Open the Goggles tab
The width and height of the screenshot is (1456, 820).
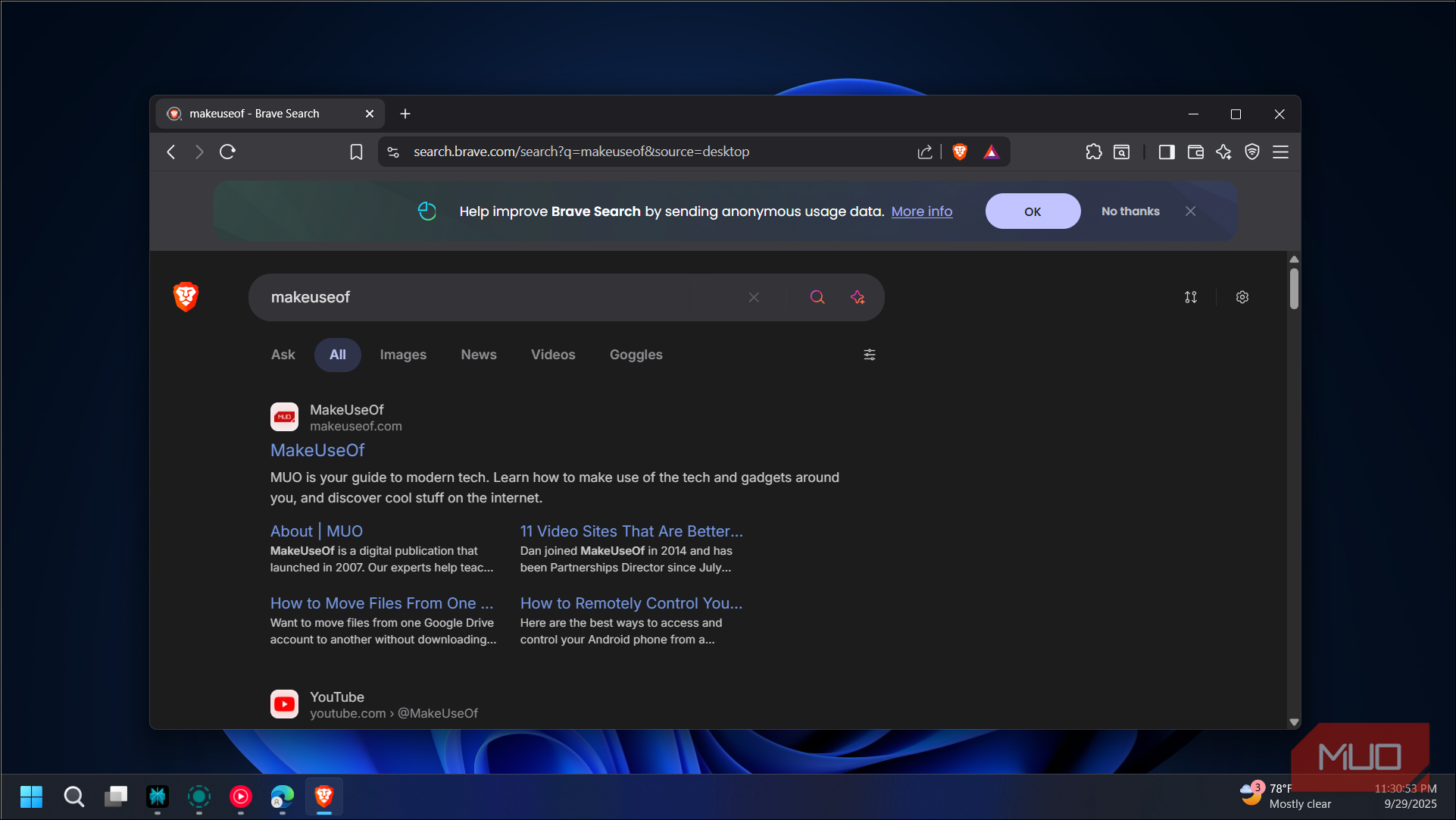click(x=636, y=355)
